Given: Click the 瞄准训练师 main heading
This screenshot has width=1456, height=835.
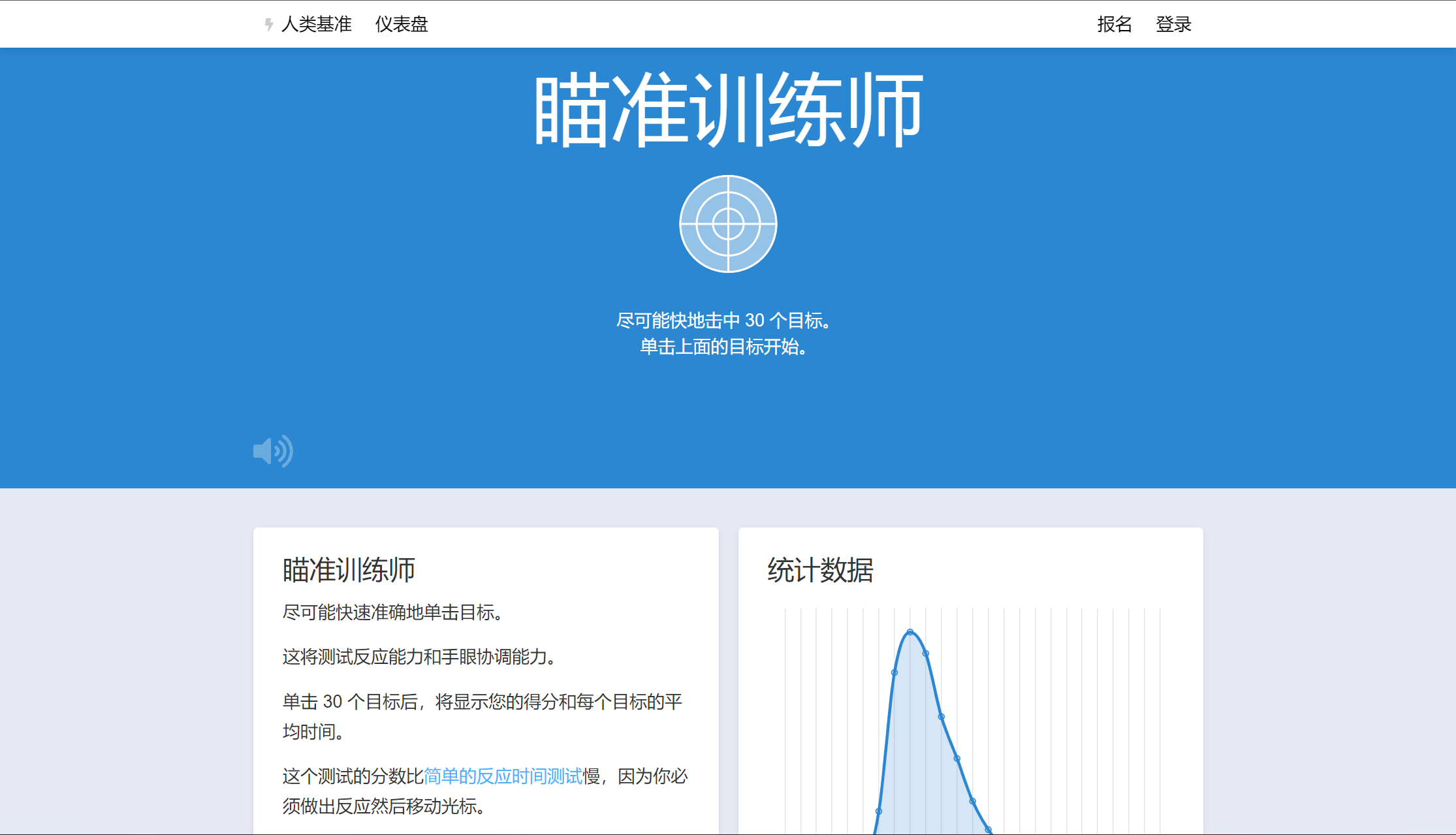Looking at the screenshot, I should click(x=728, y=110).
